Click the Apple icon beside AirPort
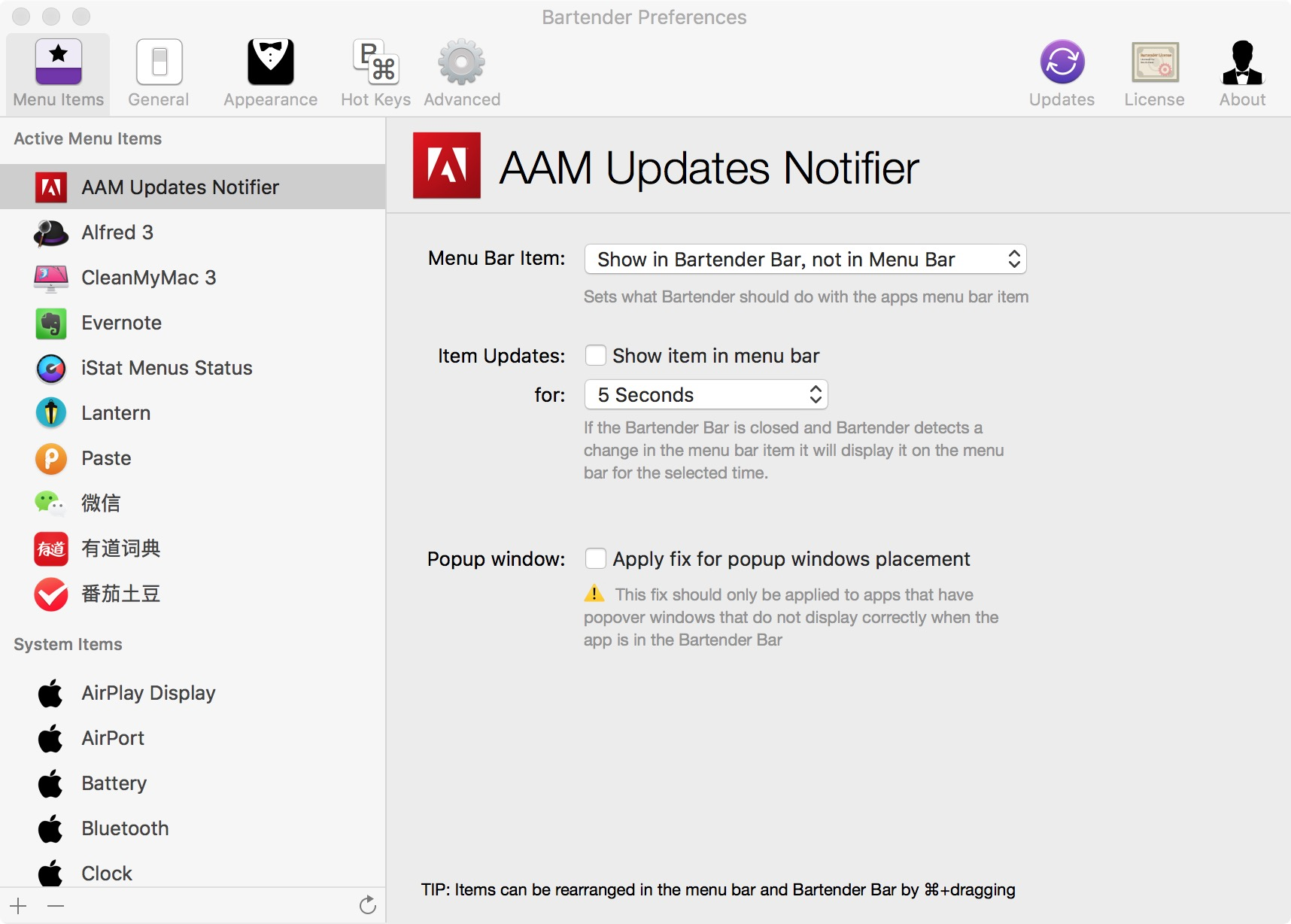The height and width of the screenshot is (924, 1291). click(50, 737)
